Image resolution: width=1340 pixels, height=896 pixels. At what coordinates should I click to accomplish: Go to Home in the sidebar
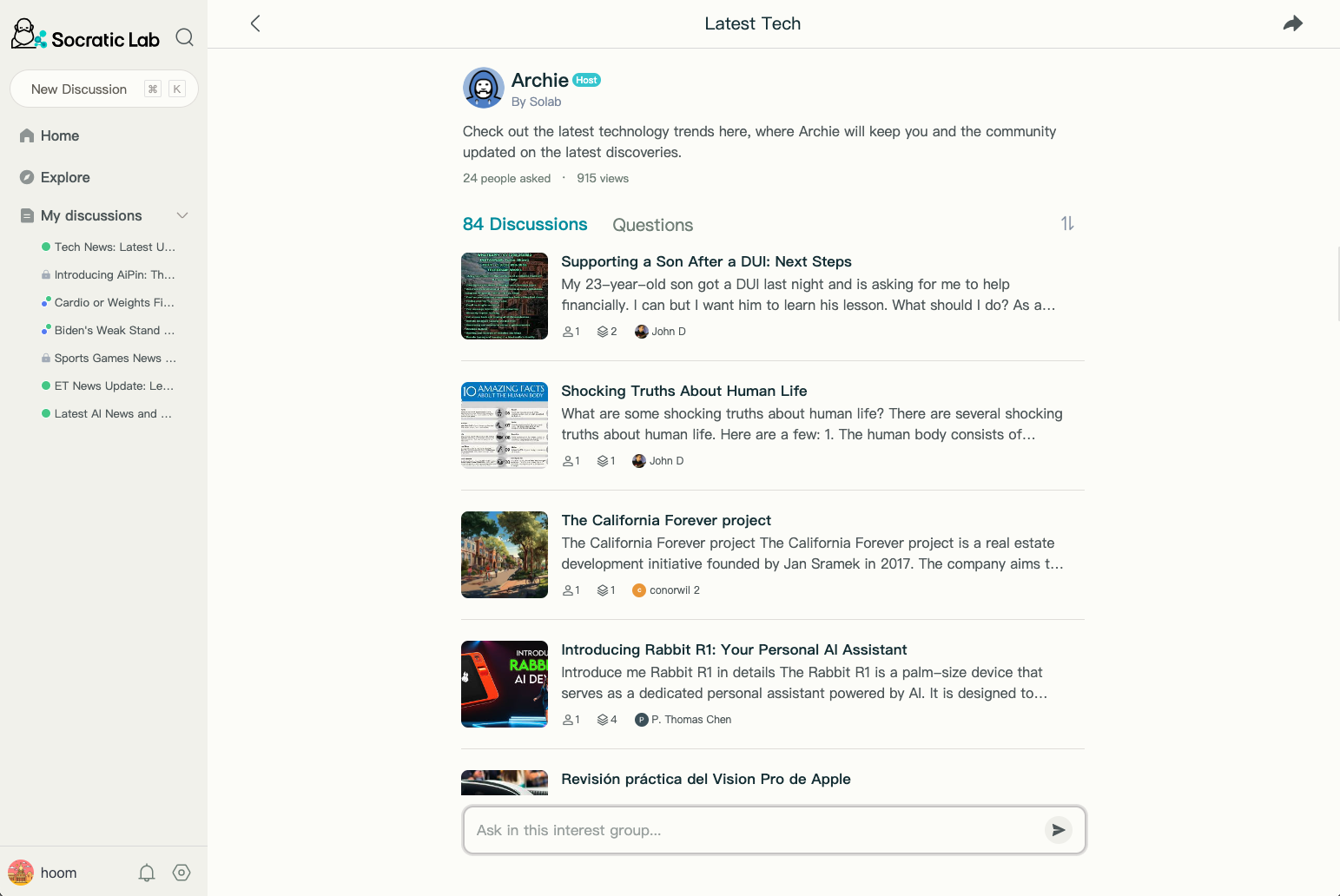pos(60,135)
